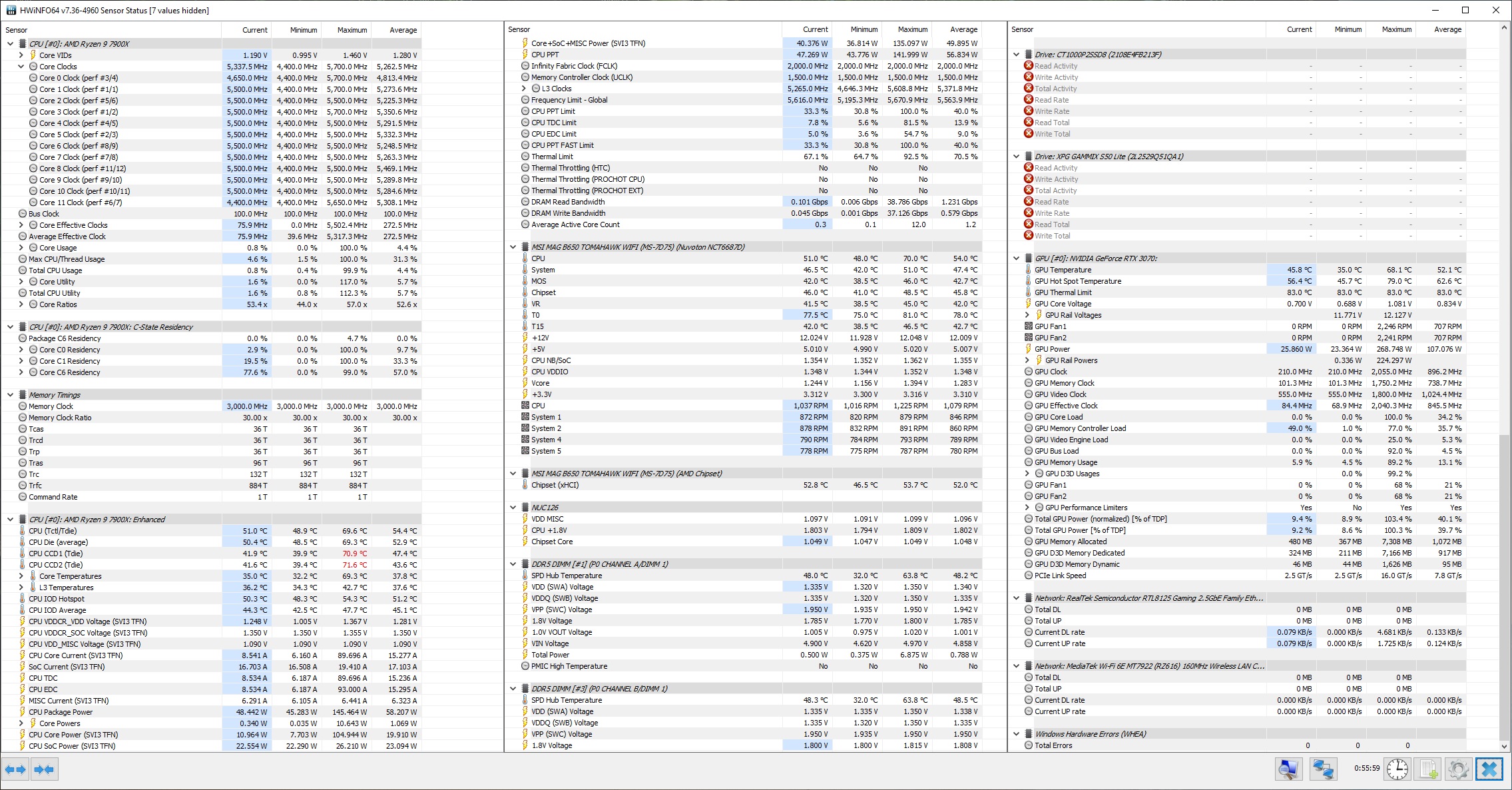Viewport: 1512px width, 790px height.
Task: Start logging with the sheet-plus icon
Action: [x=1428, y=769]
